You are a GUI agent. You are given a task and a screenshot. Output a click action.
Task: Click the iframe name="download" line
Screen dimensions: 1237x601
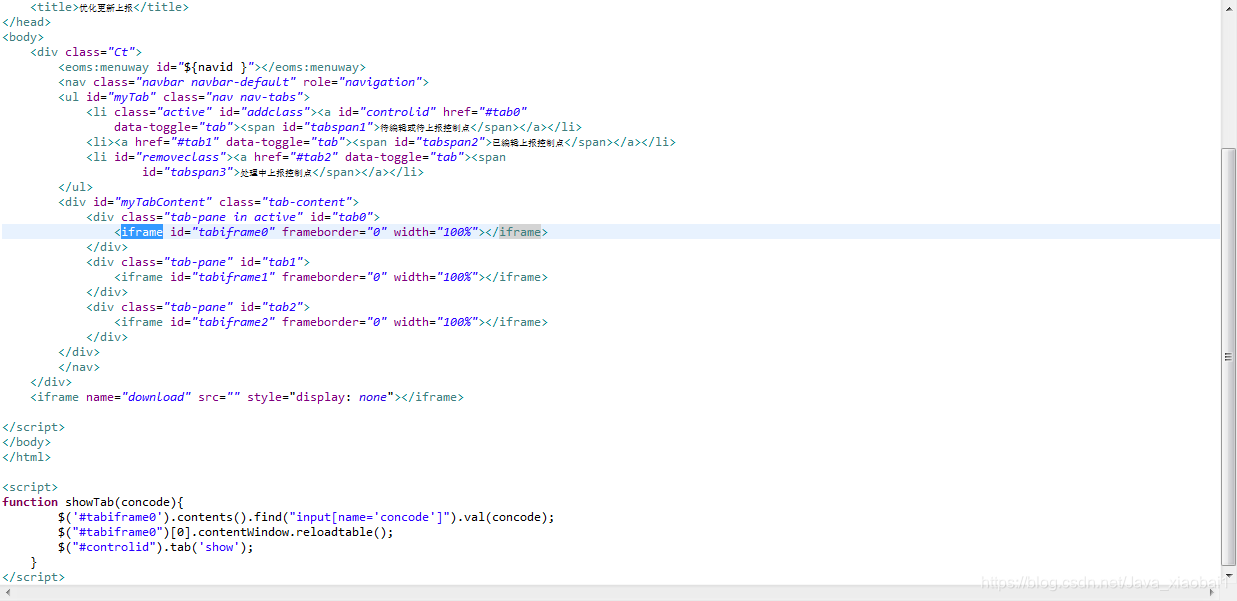point(247,397)
